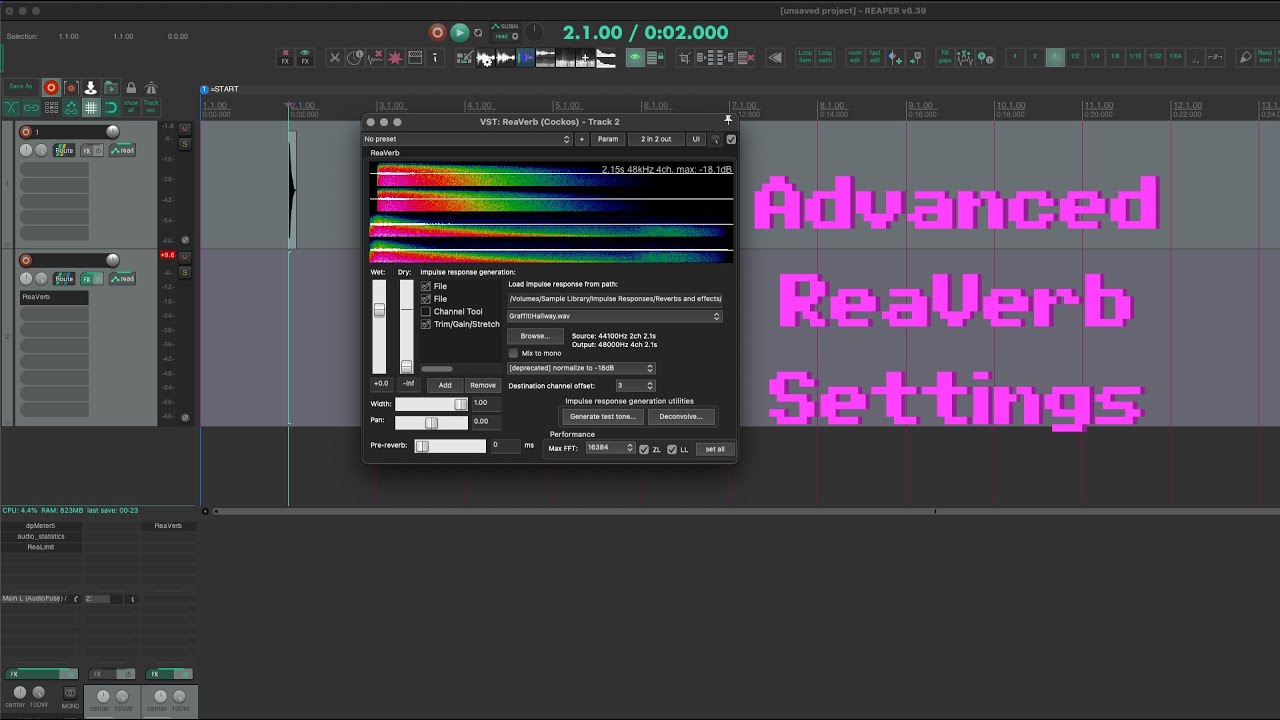Click the transport record button
The width and height of the screenshot is (1280, 720).
tap(437, 32)
